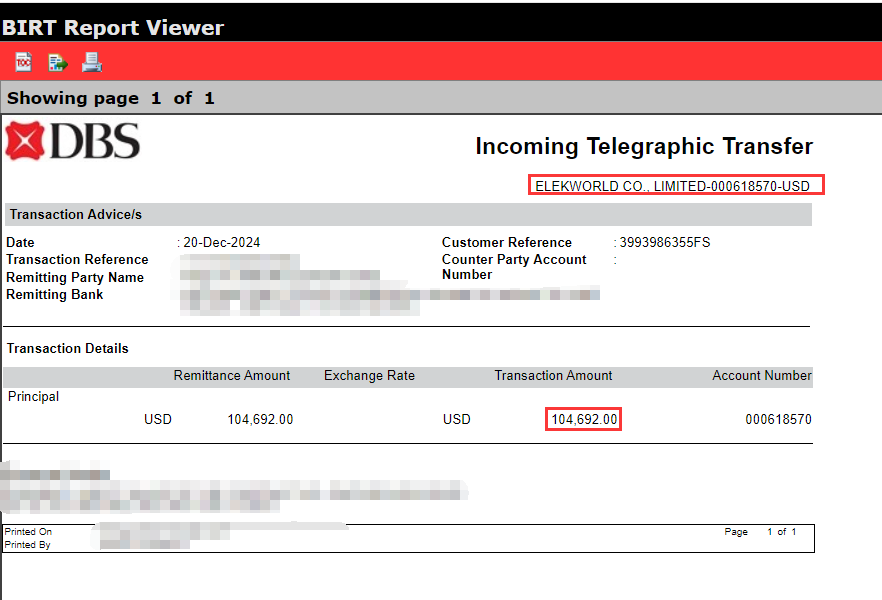
Task: Click the Transaction Details heading
Action: pyautogui.click(x=68, y=348)
